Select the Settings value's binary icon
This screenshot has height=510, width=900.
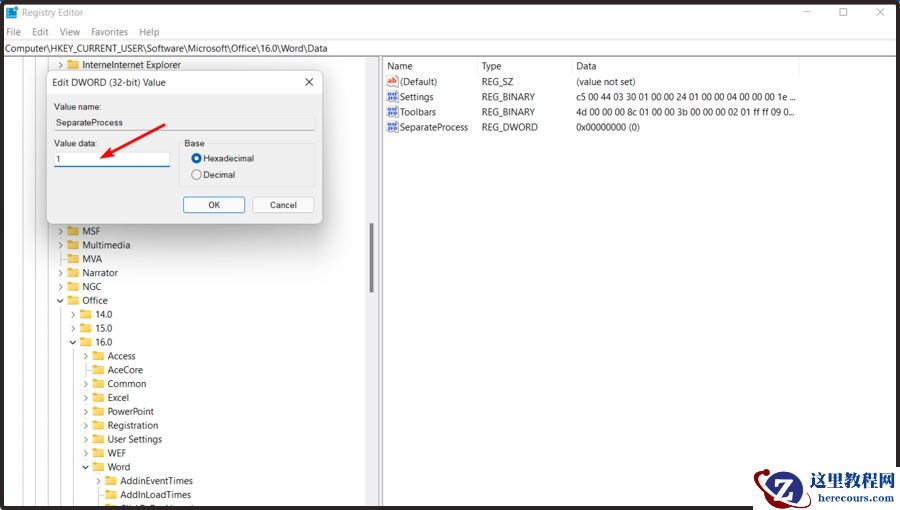point(392,96)
